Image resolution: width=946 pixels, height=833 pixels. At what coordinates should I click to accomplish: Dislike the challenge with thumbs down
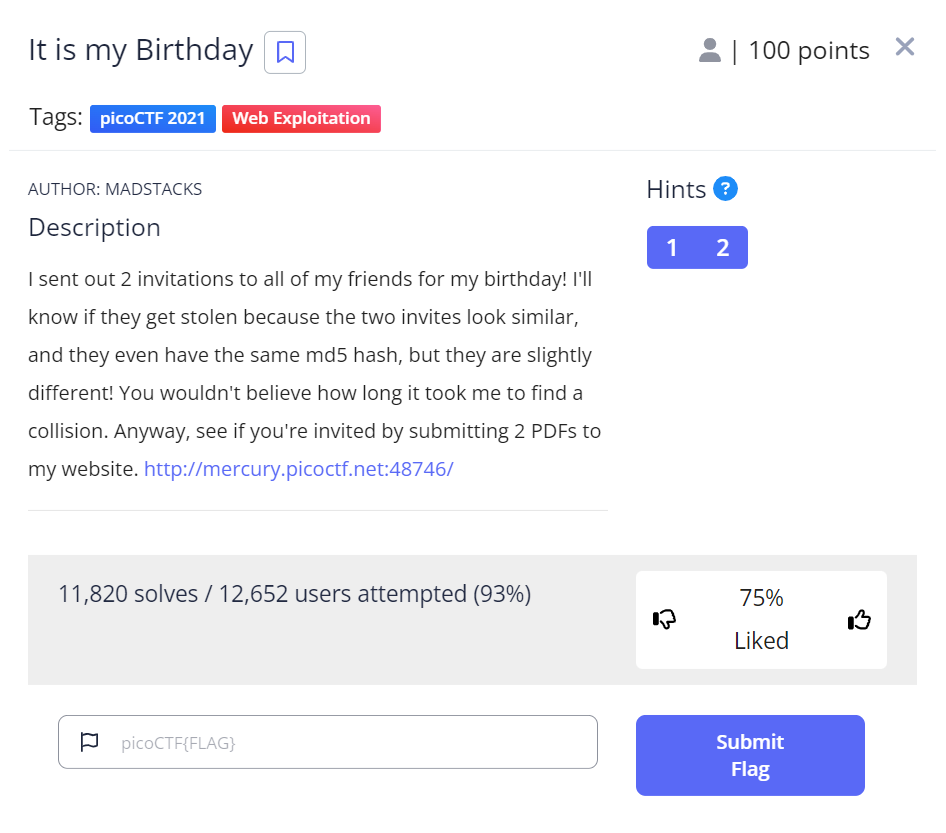664,620
